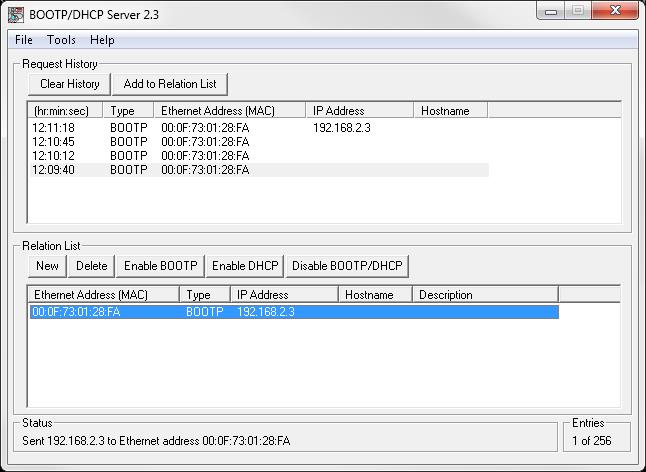Click the 1 of 256 entries counter

(592, 441)
